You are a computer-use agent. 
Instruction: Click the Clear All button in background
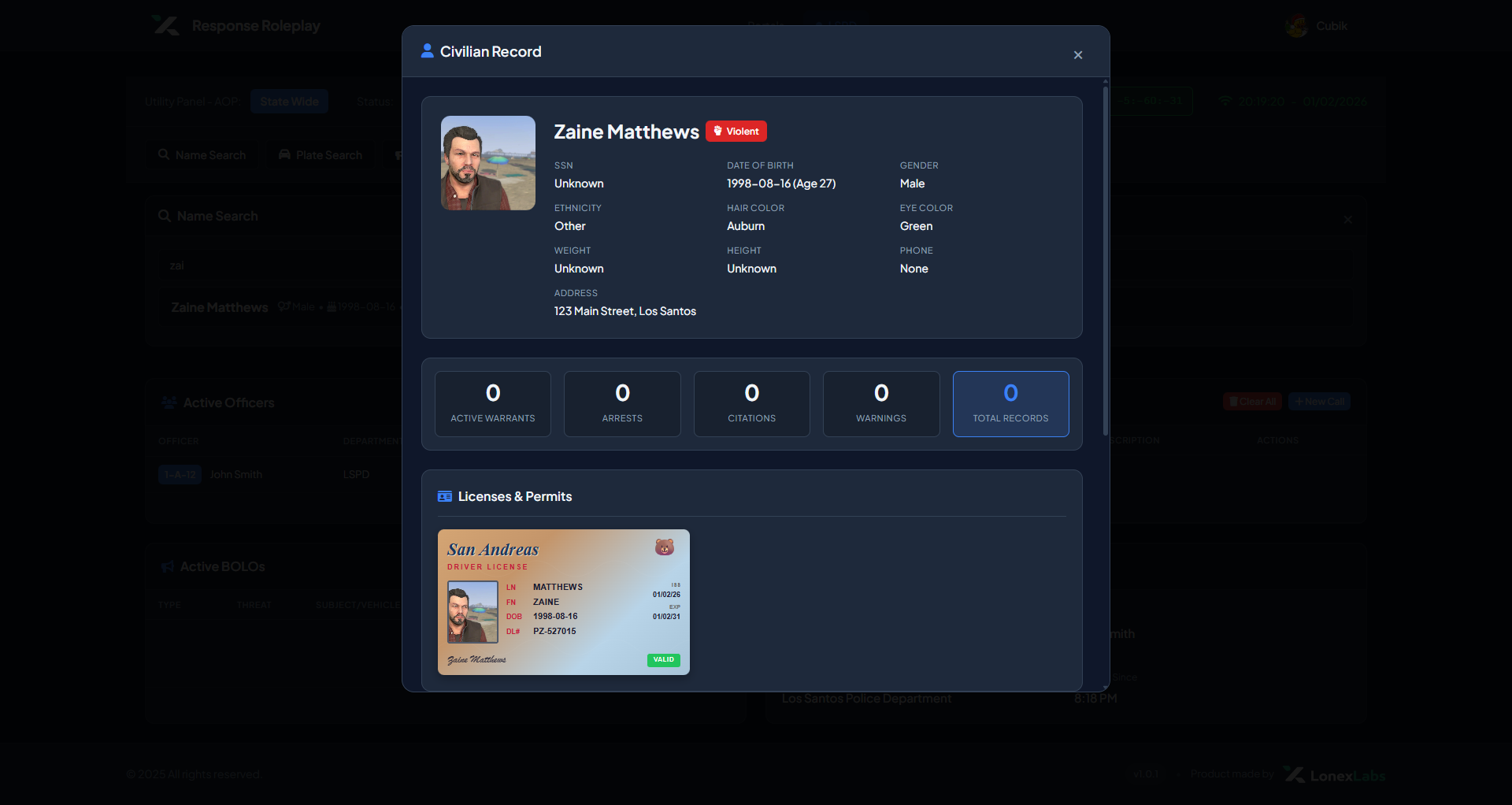[1252, 402]
